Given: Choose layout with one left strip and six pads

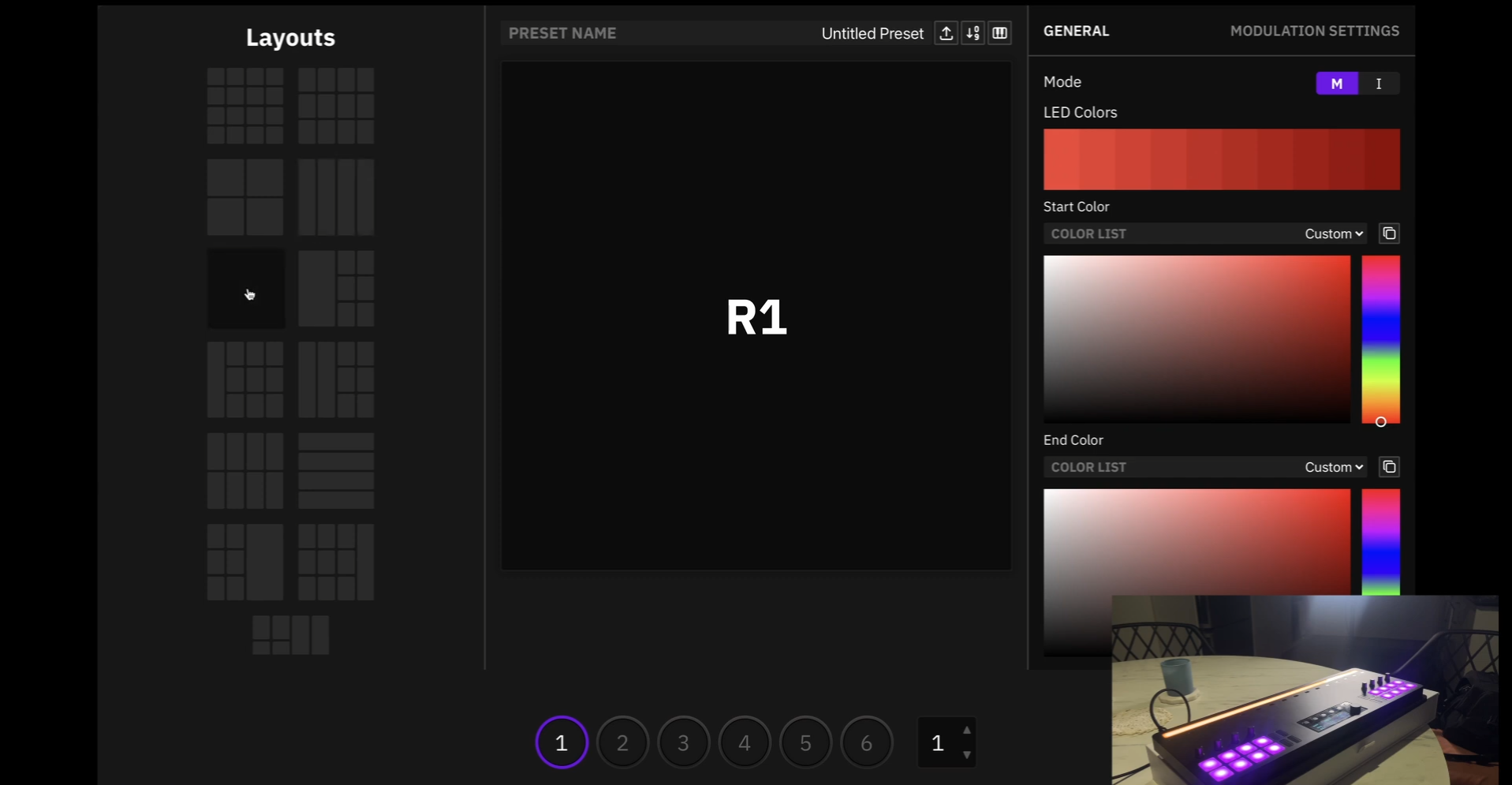Looking at the screenshot, I should 336,289.
